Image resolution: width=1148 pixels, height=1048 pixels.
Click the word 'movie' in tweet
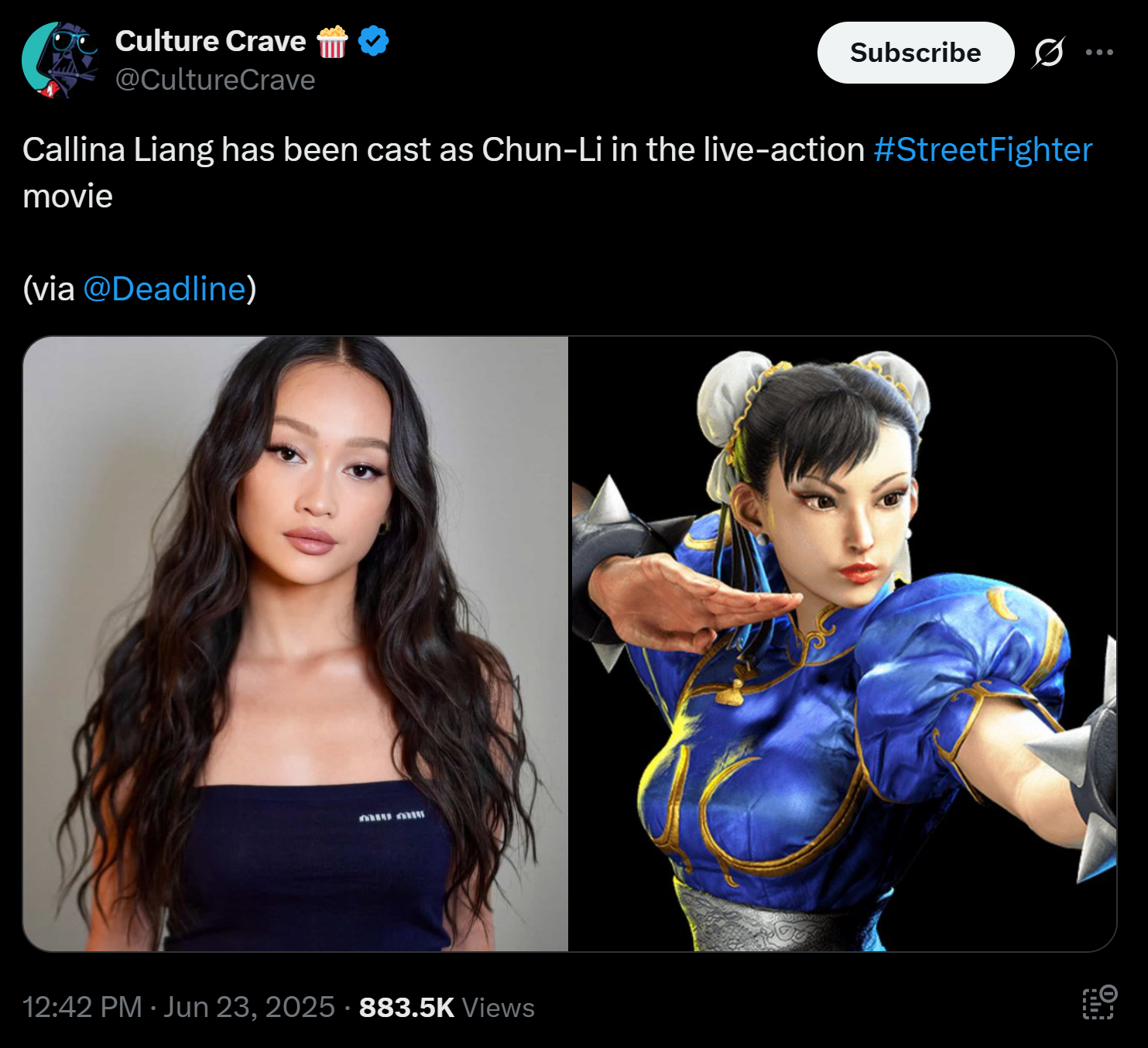pyautogui.click(x=68, y=197)
